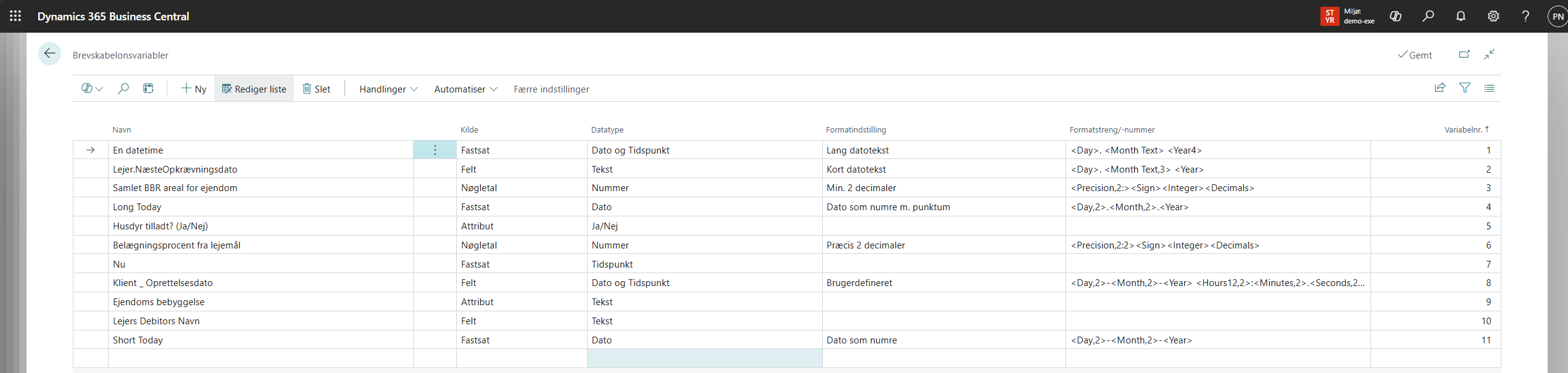Expand the Automatiser dropdown menu

[x=465, y=89]
